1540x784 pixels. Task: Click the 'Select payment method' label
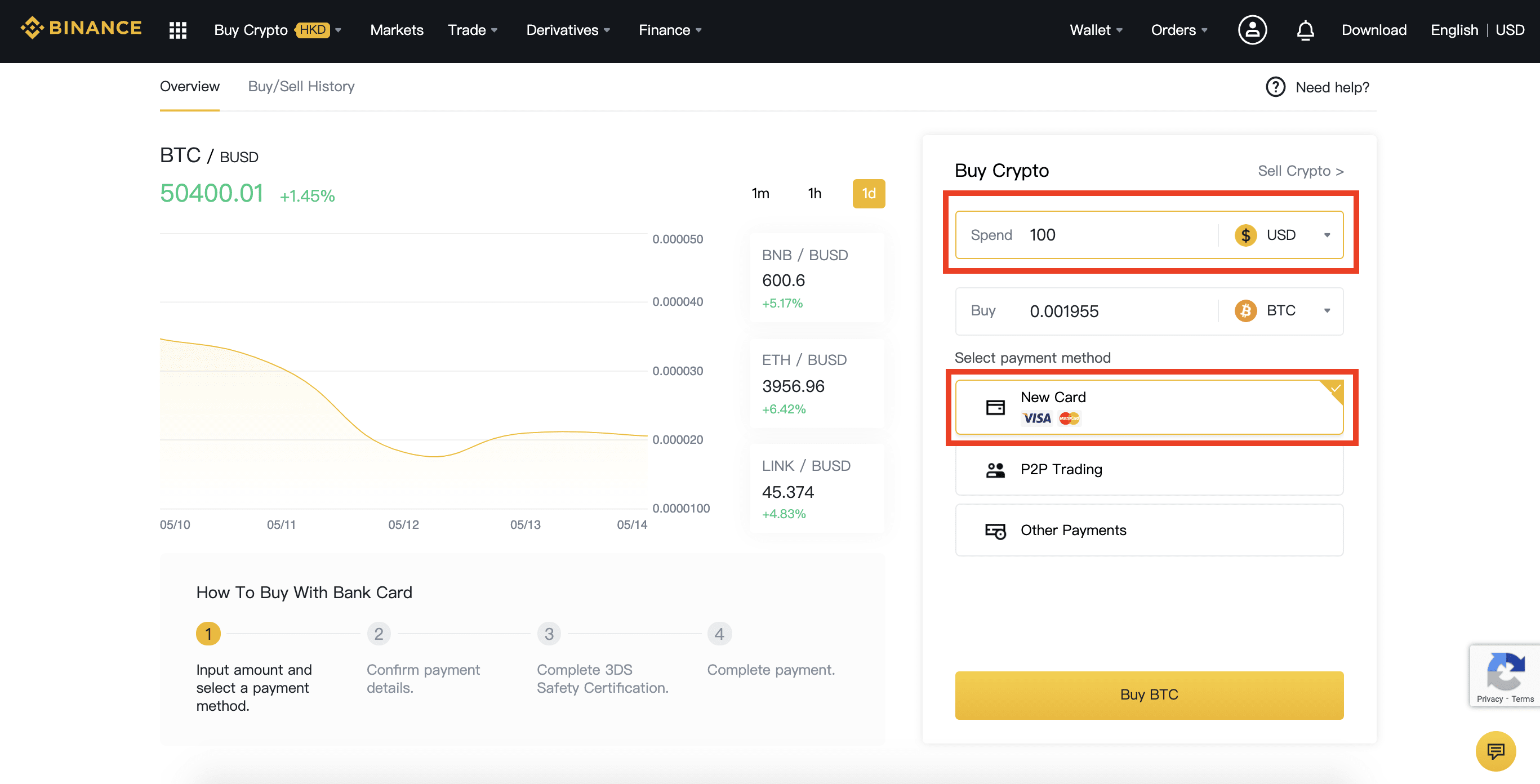(x=1032, y=358)
